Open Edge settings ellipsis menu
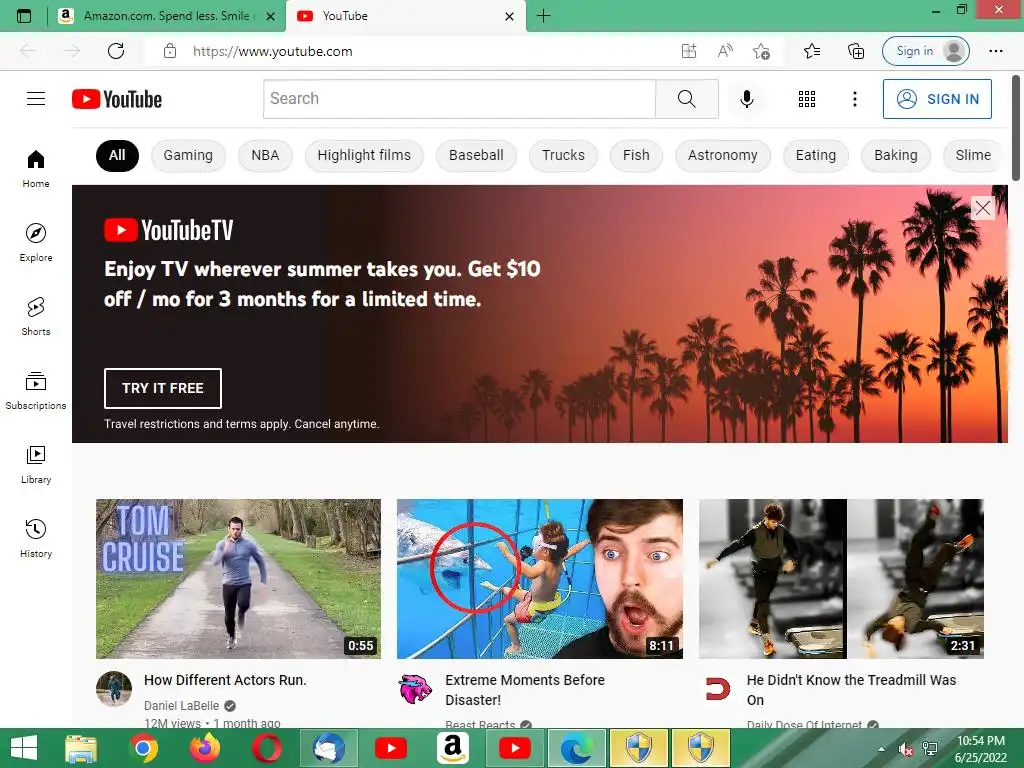The image size is (1024, 768). point(995,51)
